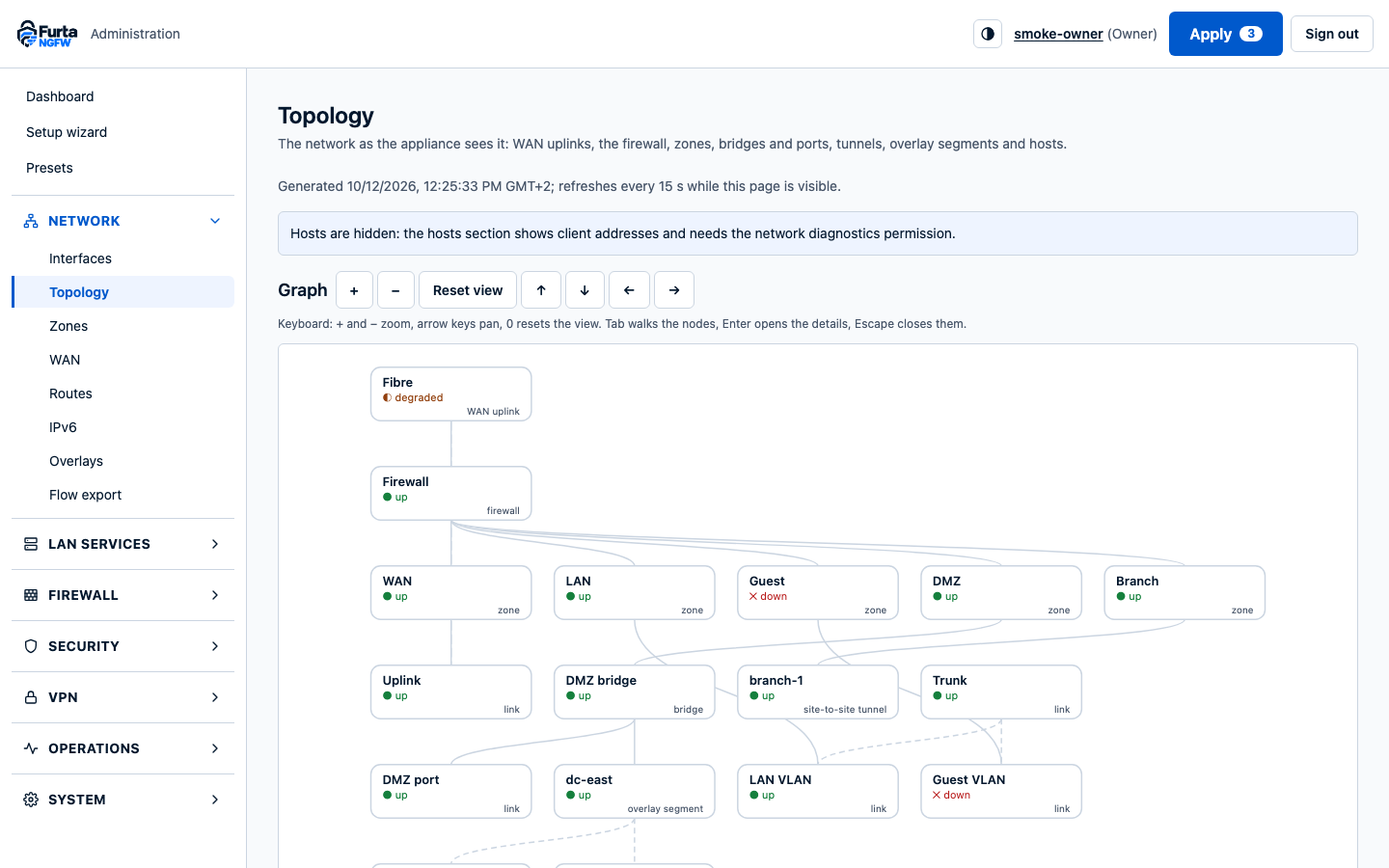Collapse the Network section chevron
The height and width of the screenshot is (868, 1389).
pos(215,221)
